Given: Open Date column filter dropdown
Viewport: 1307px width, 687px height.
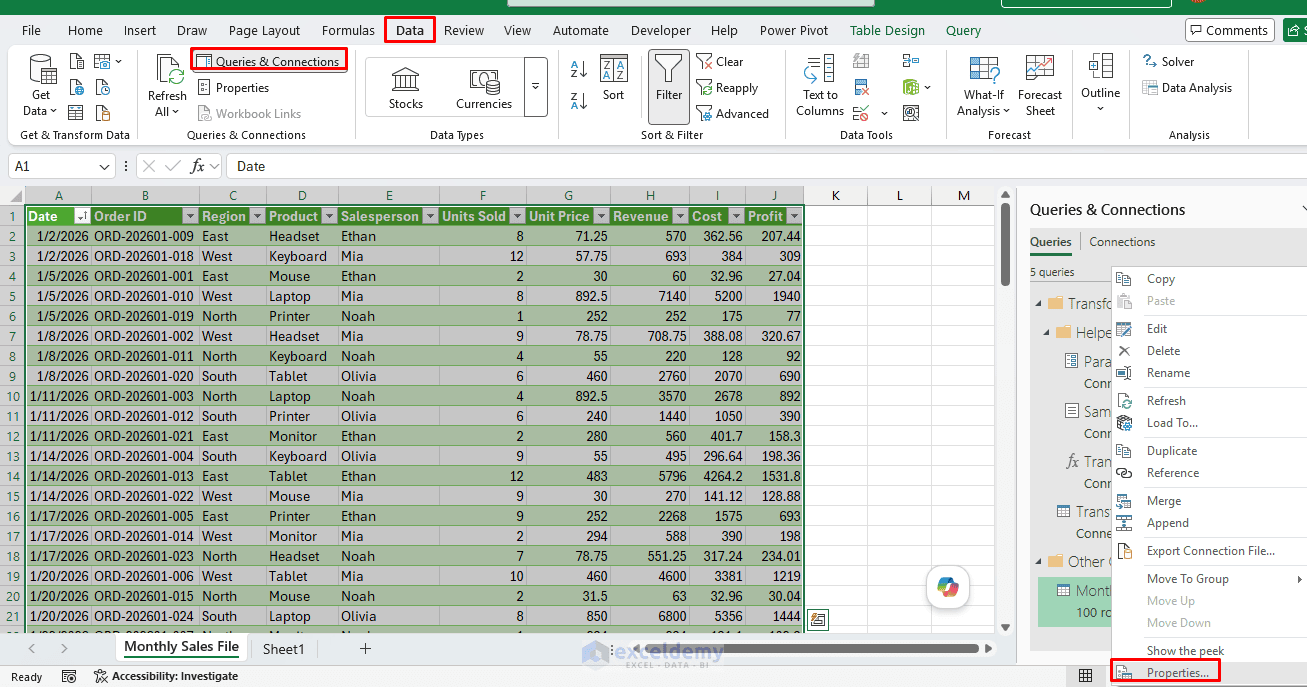Looking at the screenshot, I should coord(82,216).
